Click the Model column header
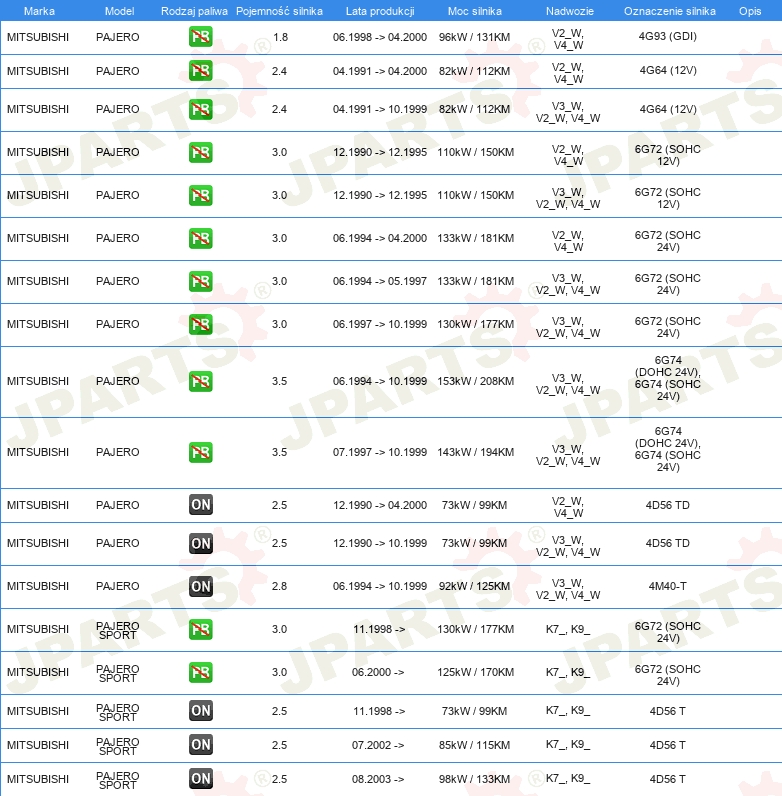 [x=119, y=11]
